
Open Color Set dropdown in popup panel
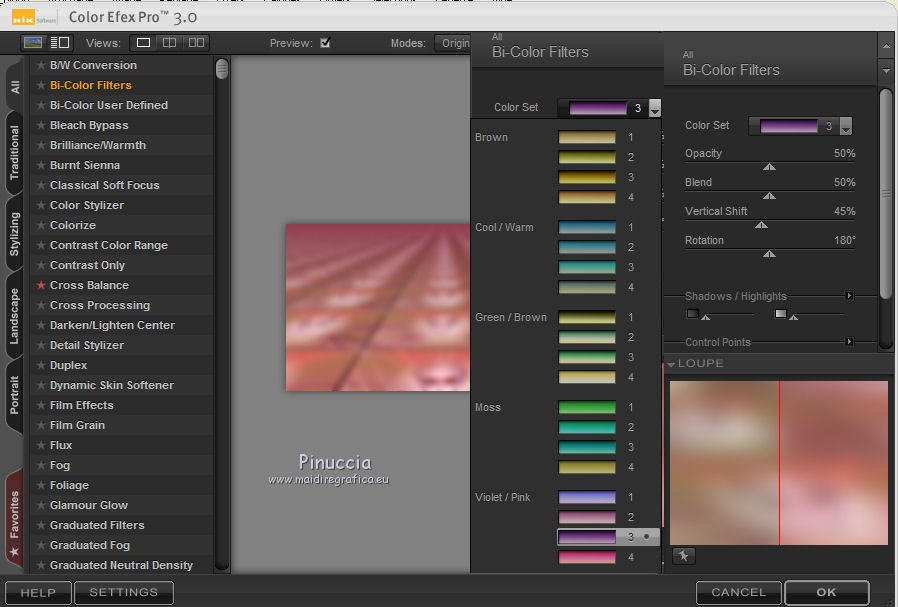(655, 108)
